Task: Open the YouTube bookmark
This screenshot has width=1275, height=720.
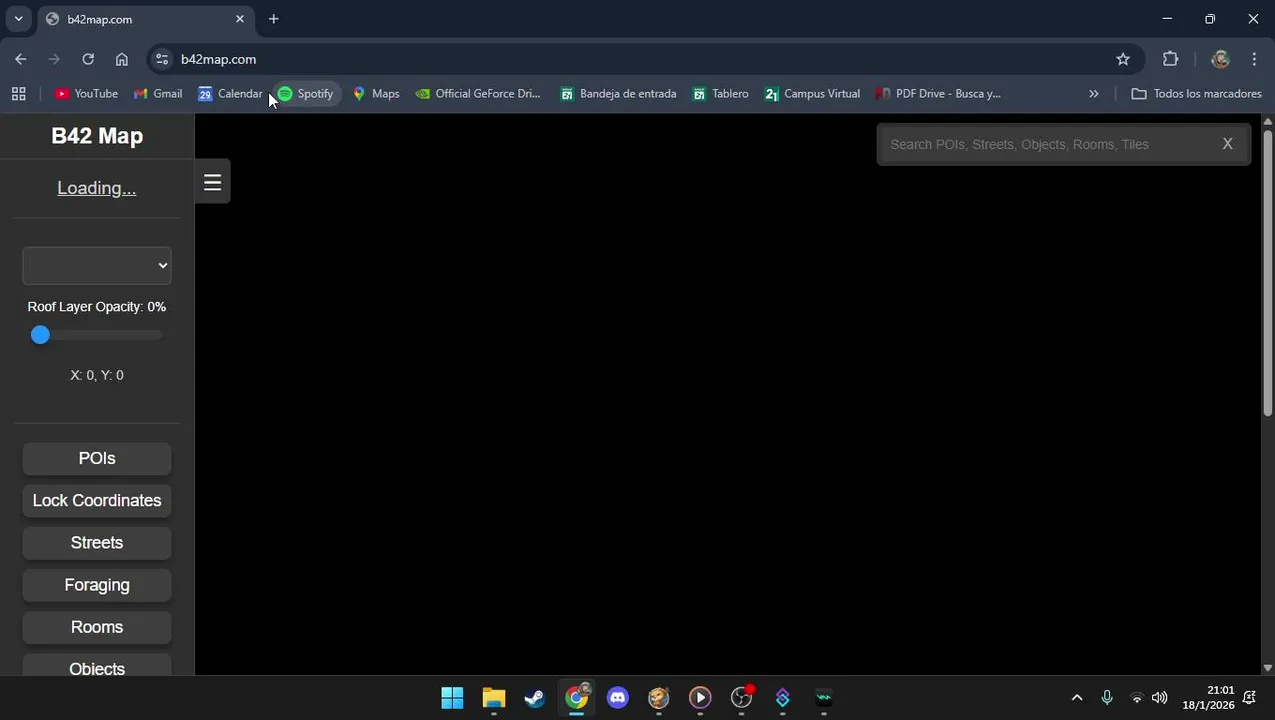Action: 86,93
